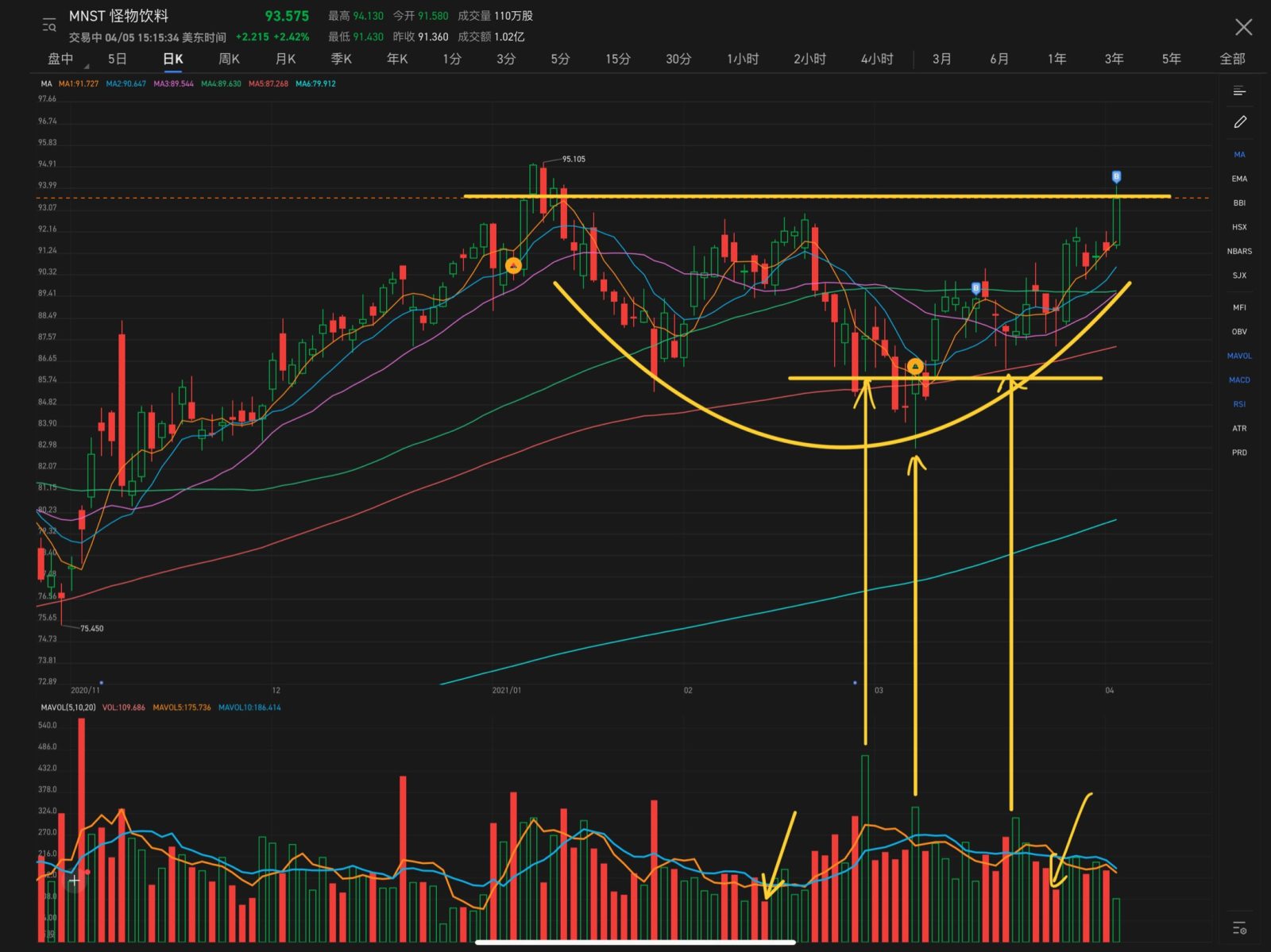Switch to the 周K weekly tab
The height and width of the screenshot is (952, 1271).
pyautogui.click(x=229, y=59)
